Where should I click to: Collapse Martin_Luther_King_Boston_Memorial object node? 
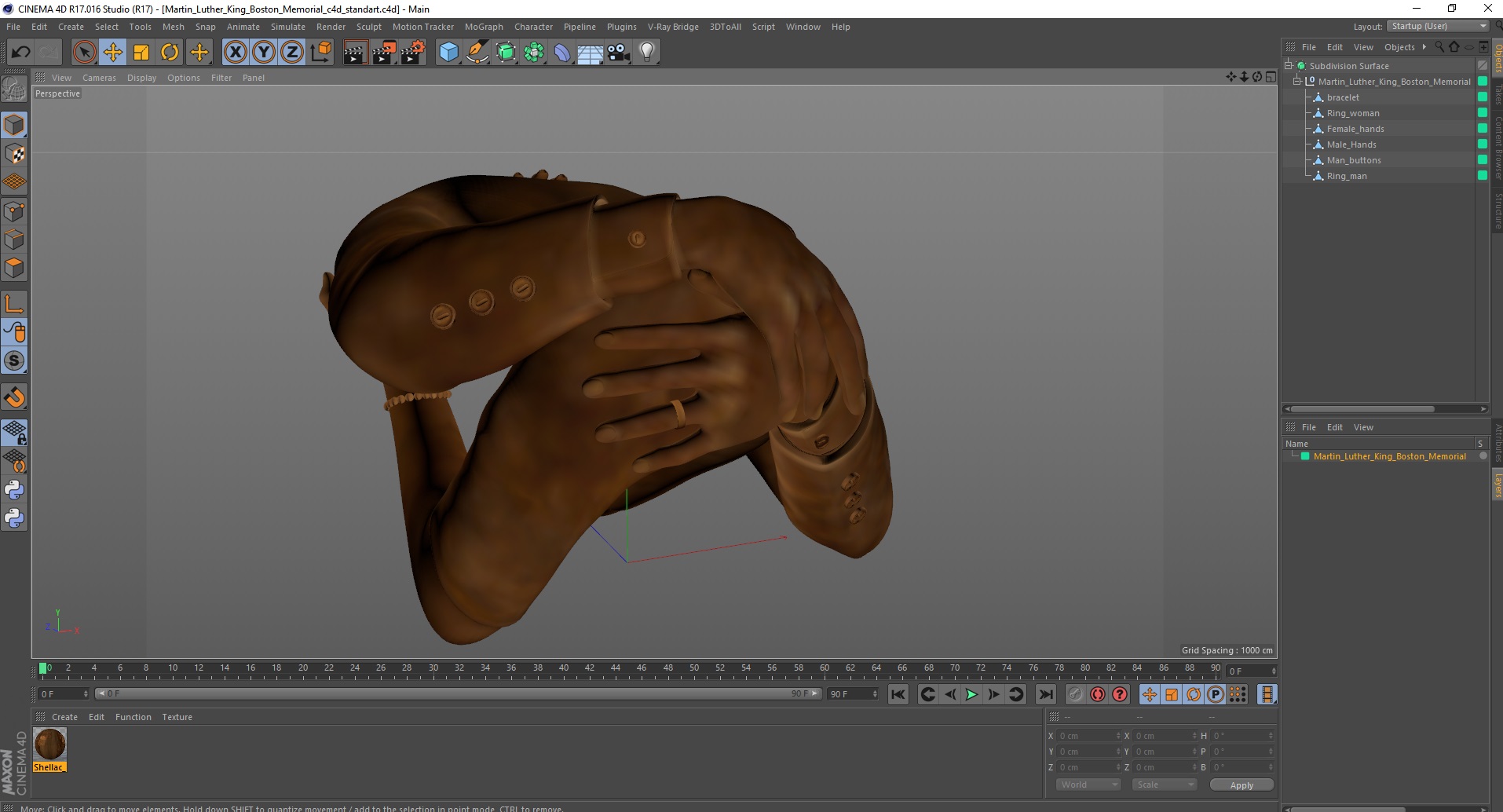click(1297, 82)
